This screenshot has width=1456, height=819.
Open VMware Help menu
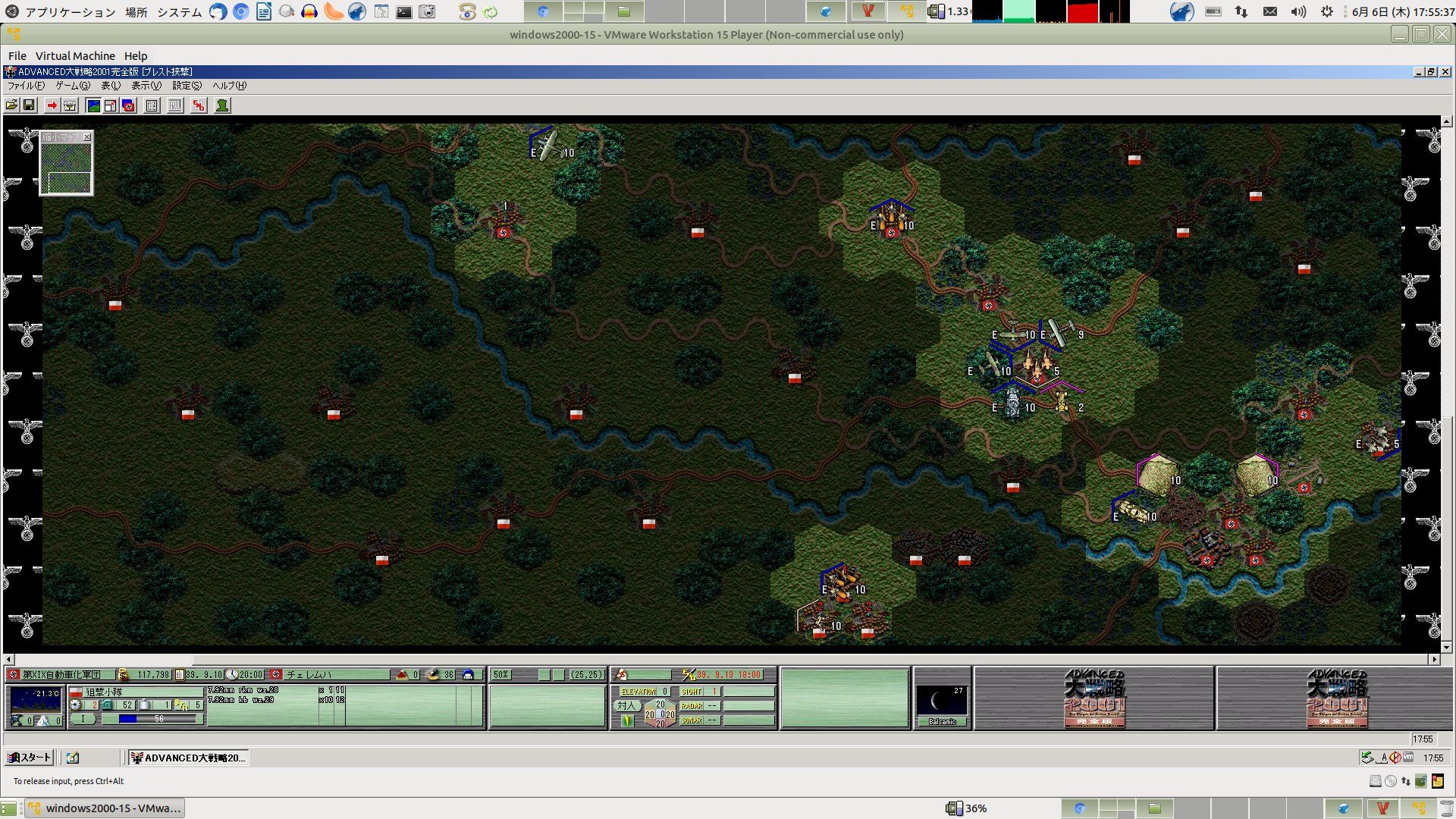point(136,56)
